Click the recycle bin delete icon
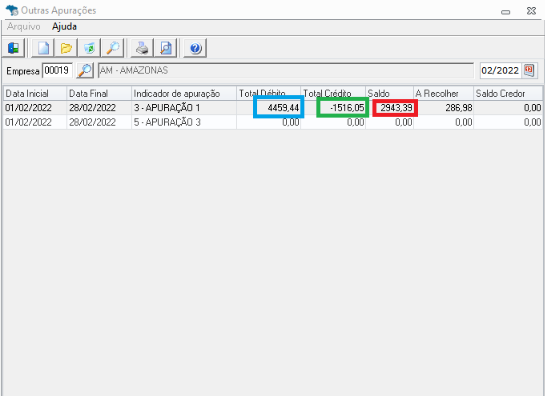This screenshot has width=545, height=396. point(89,48)
